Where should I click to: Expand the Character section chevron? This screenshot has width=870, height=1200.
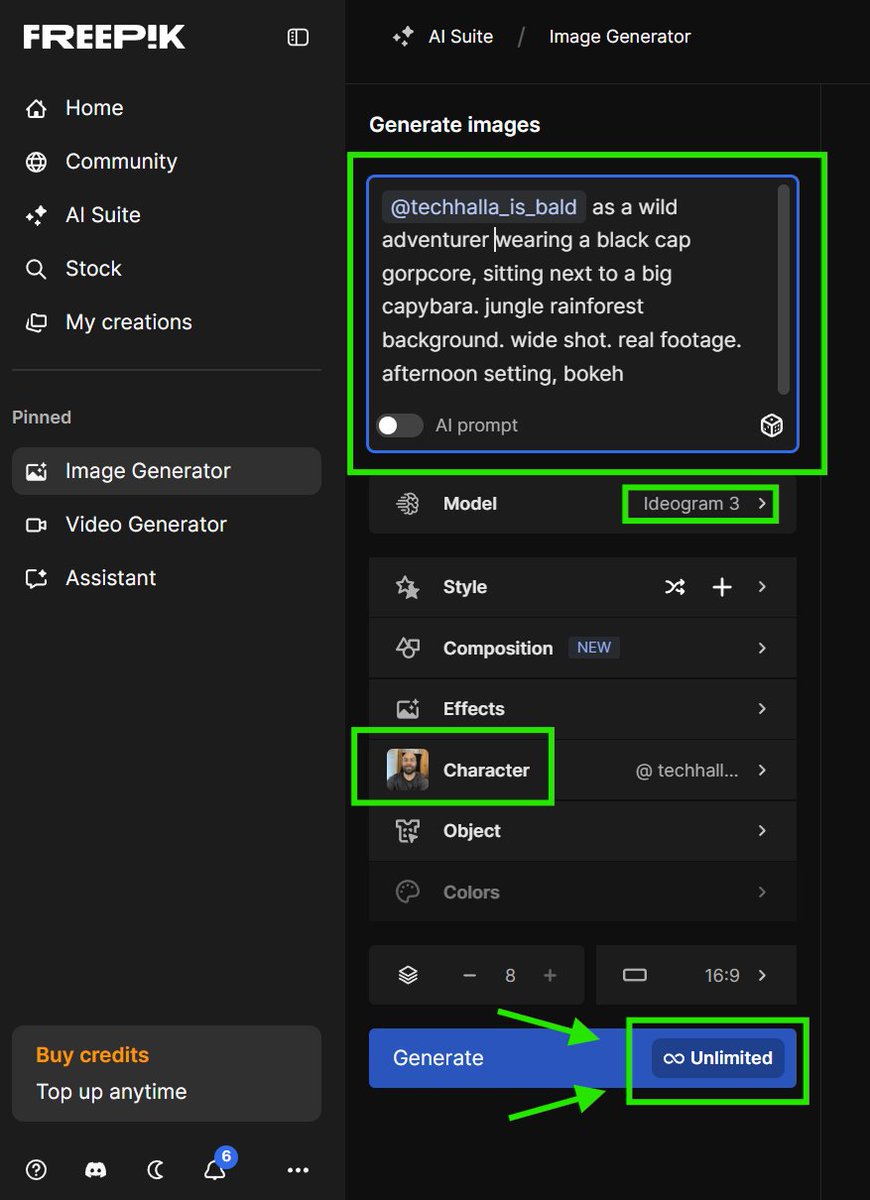coord(762,770)
